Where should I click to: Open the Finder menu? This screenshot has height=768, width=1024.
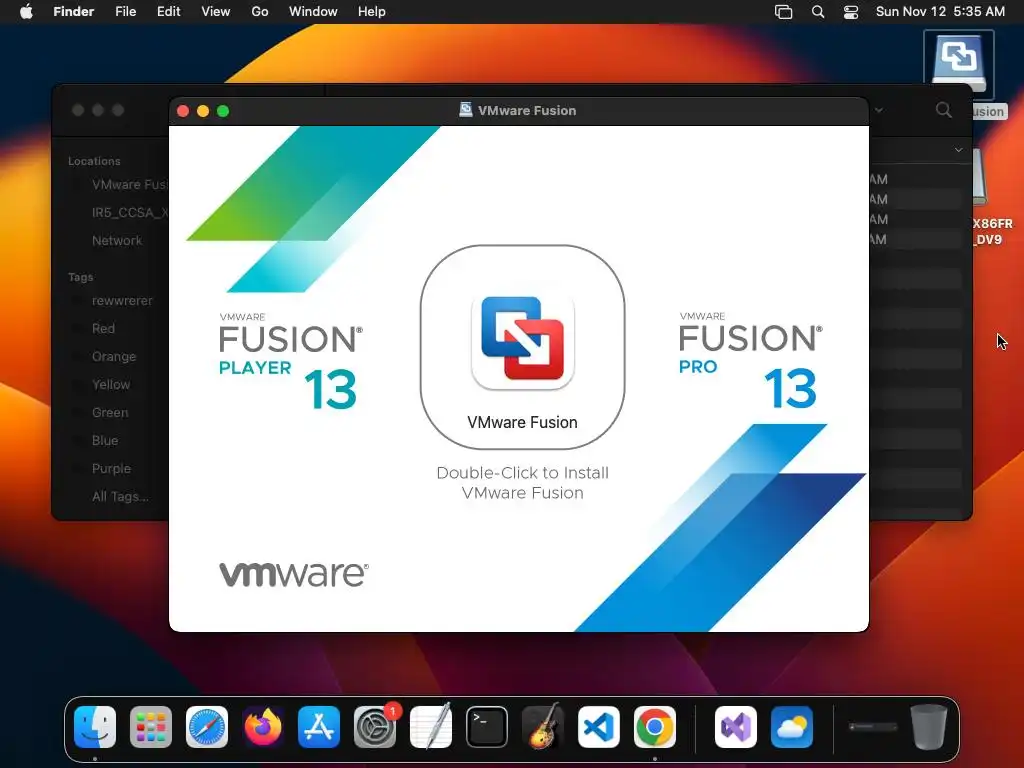click(x=74, y=12)
